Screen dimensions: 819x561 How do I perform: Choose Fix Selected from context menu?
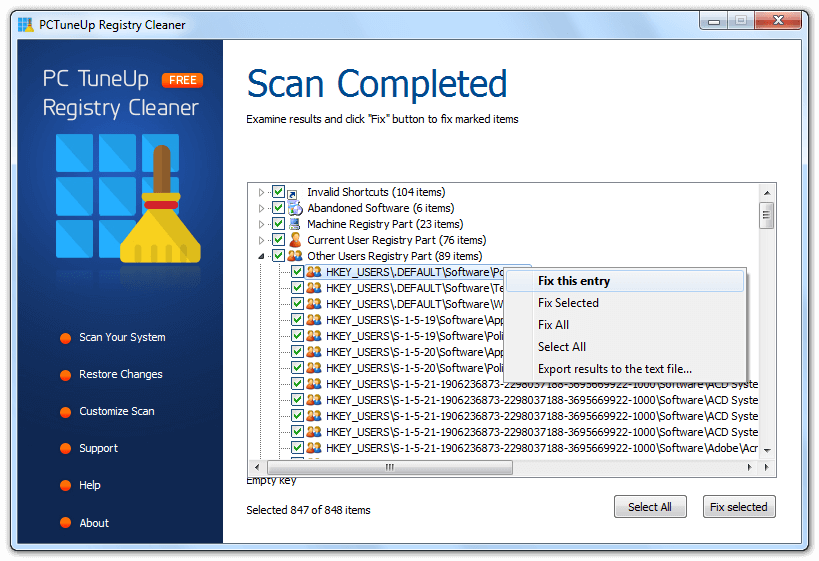[x=625, y=303]
